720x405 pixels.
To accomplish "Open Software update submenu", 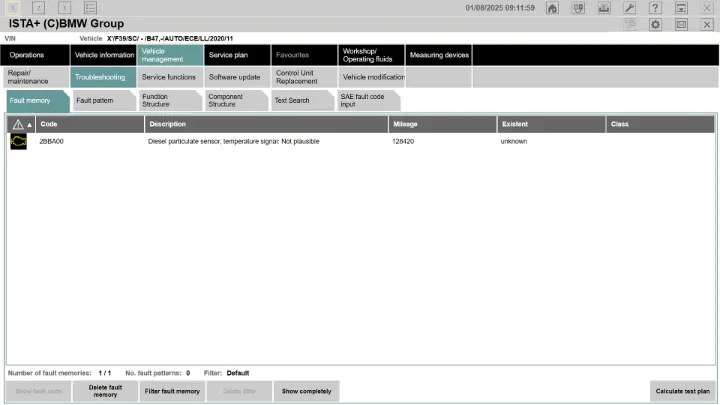I will click(237, 77).
